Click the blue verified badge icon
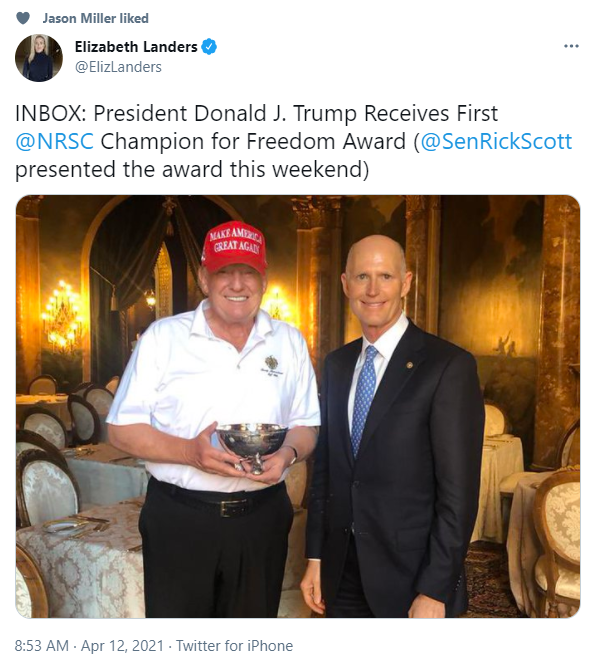594x668 pixels. tap(209, 46)
